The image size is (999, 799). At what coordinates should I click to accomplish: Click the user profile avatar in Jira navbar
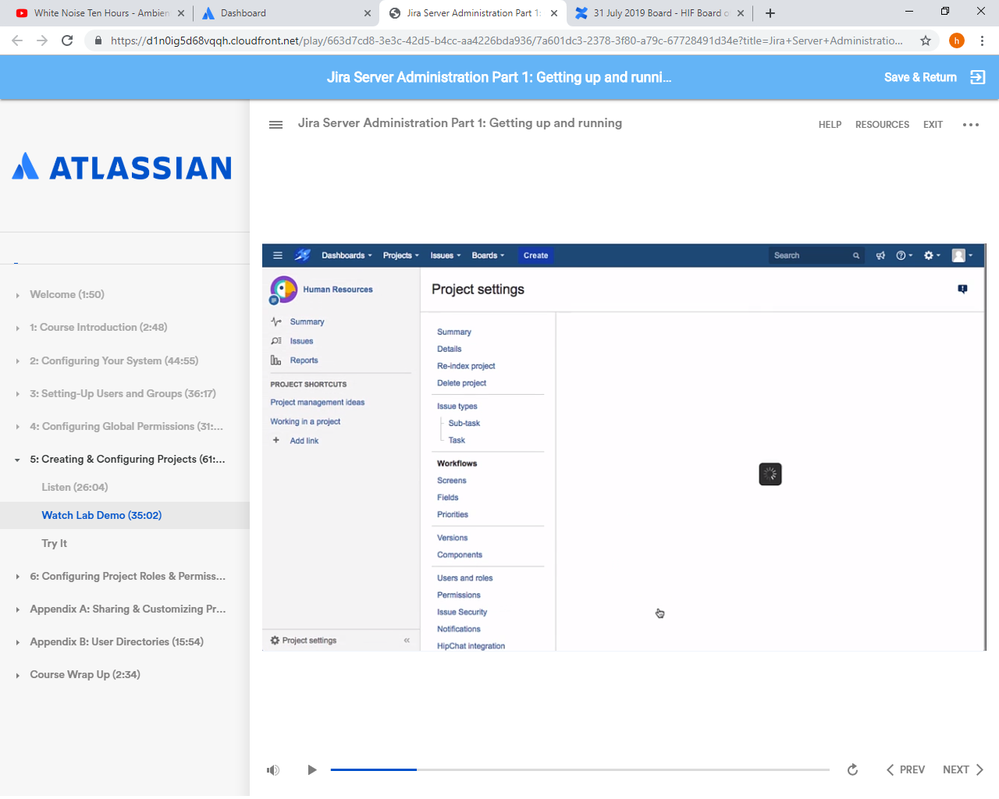pyautogui.click(x=960, y=255)
